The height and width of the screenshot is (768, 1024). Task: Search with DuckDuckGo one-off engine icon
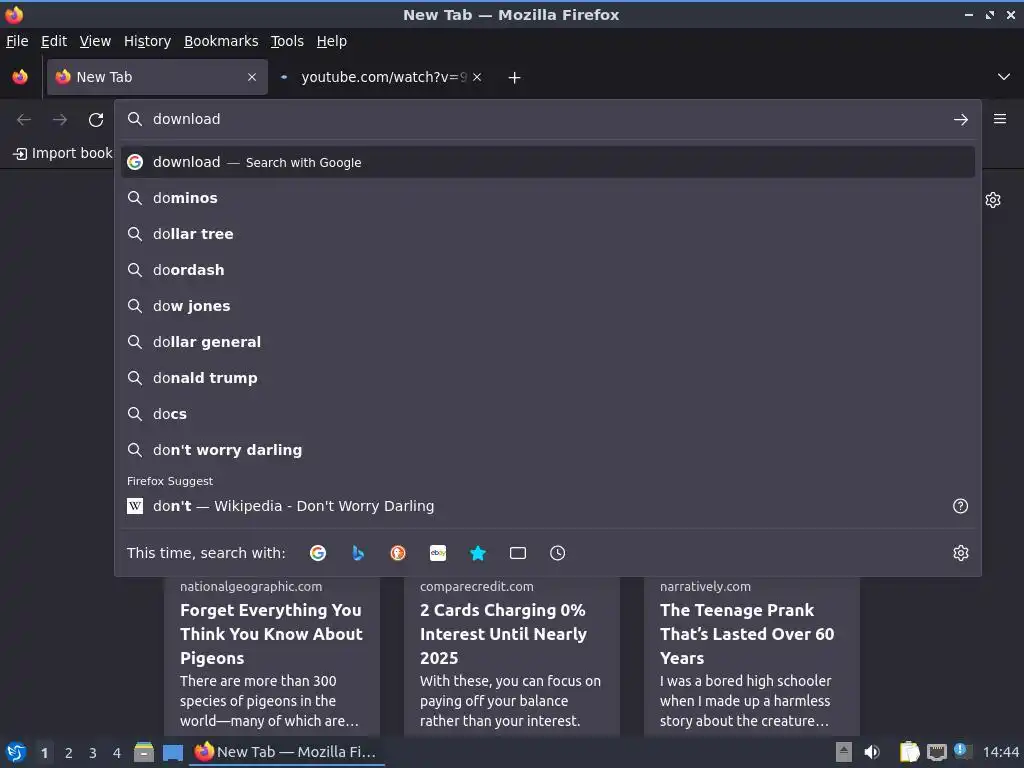[x=398, y=553]
